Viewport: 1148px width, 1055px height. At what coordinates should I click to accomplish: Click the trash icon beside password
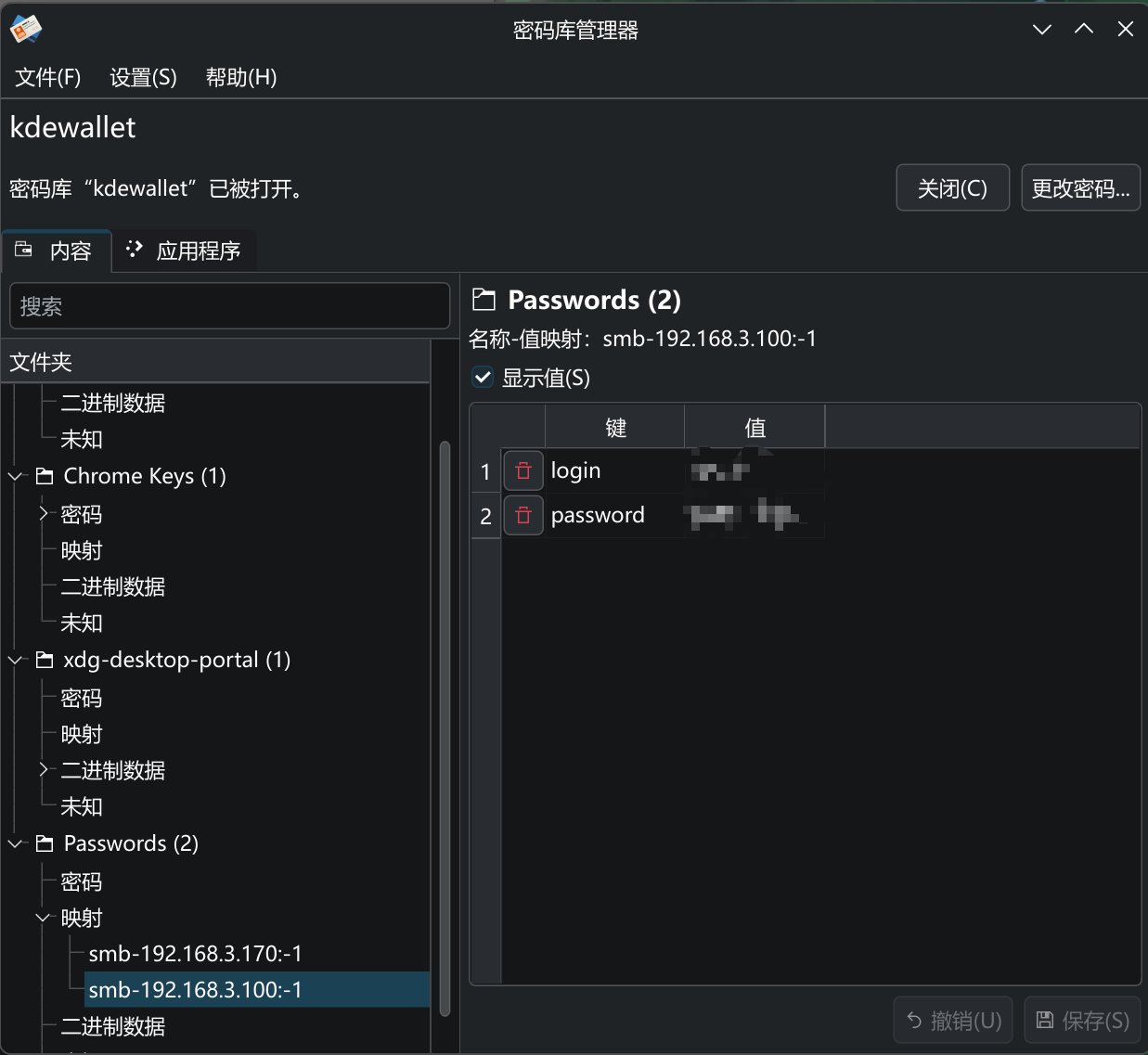click(x=523, y=516)
